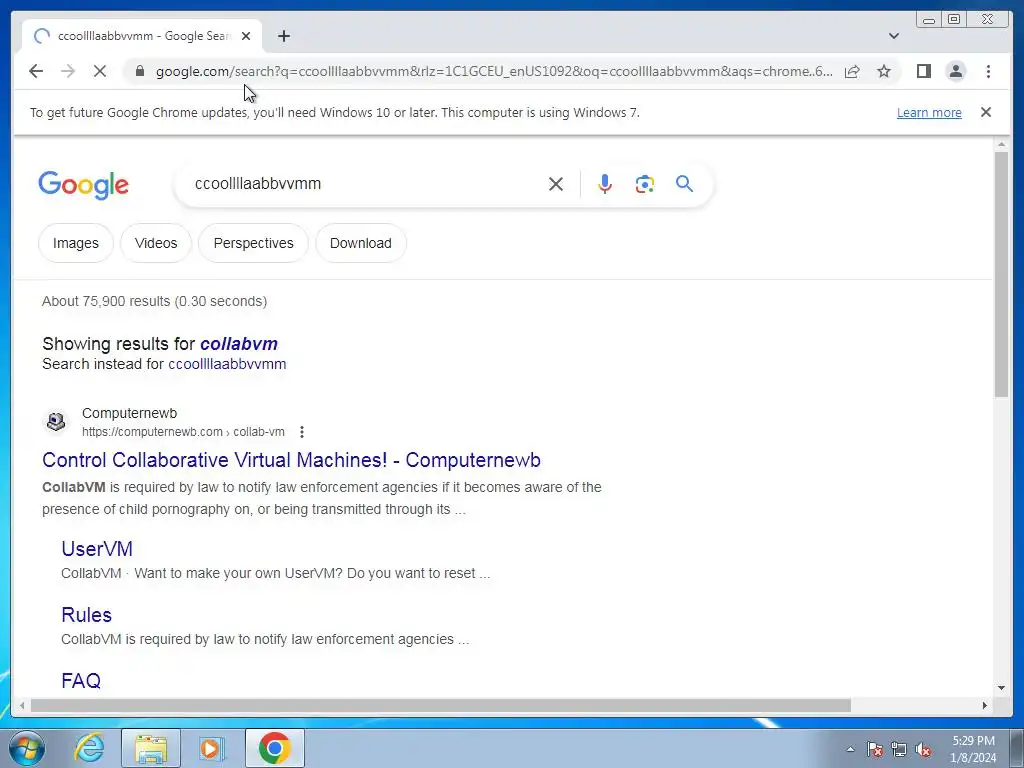
Task: Launch Internet Explorer from taskbar
Action: (x=89, y=748)
